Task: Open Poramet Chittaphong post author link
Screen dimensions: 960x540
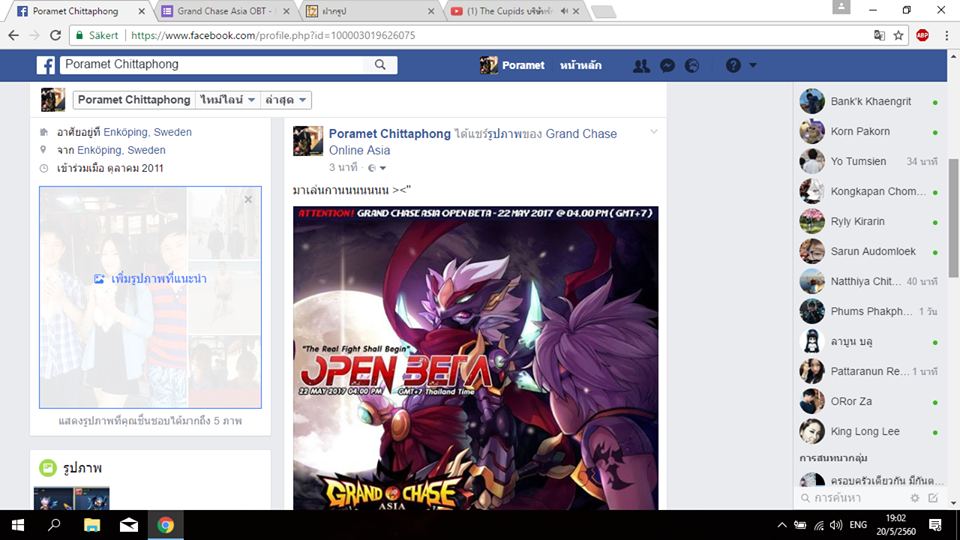Action: tap(390, 133)
